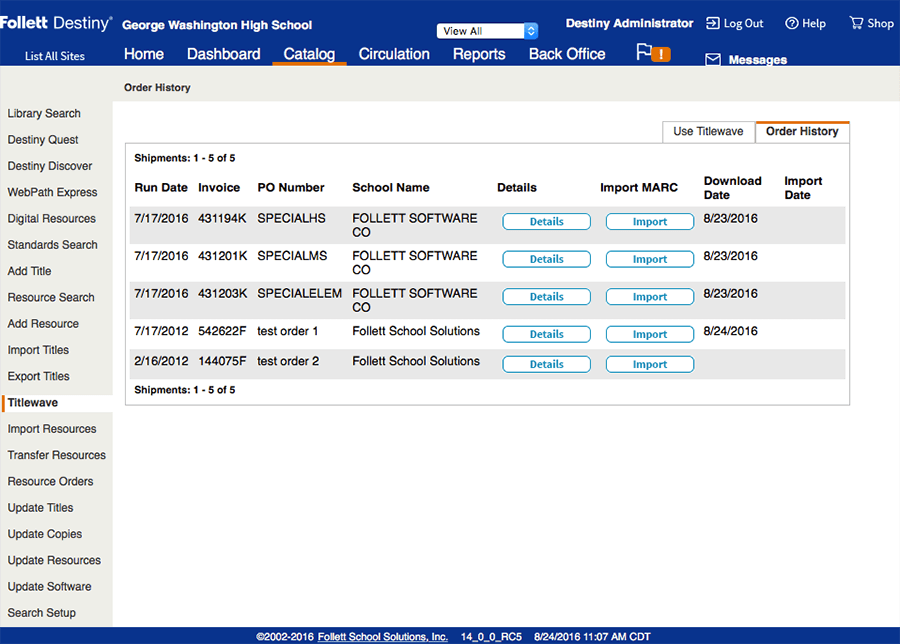The image size is (900, 644).
Task: Click List All Sites link
Action: tap(55, 56)
